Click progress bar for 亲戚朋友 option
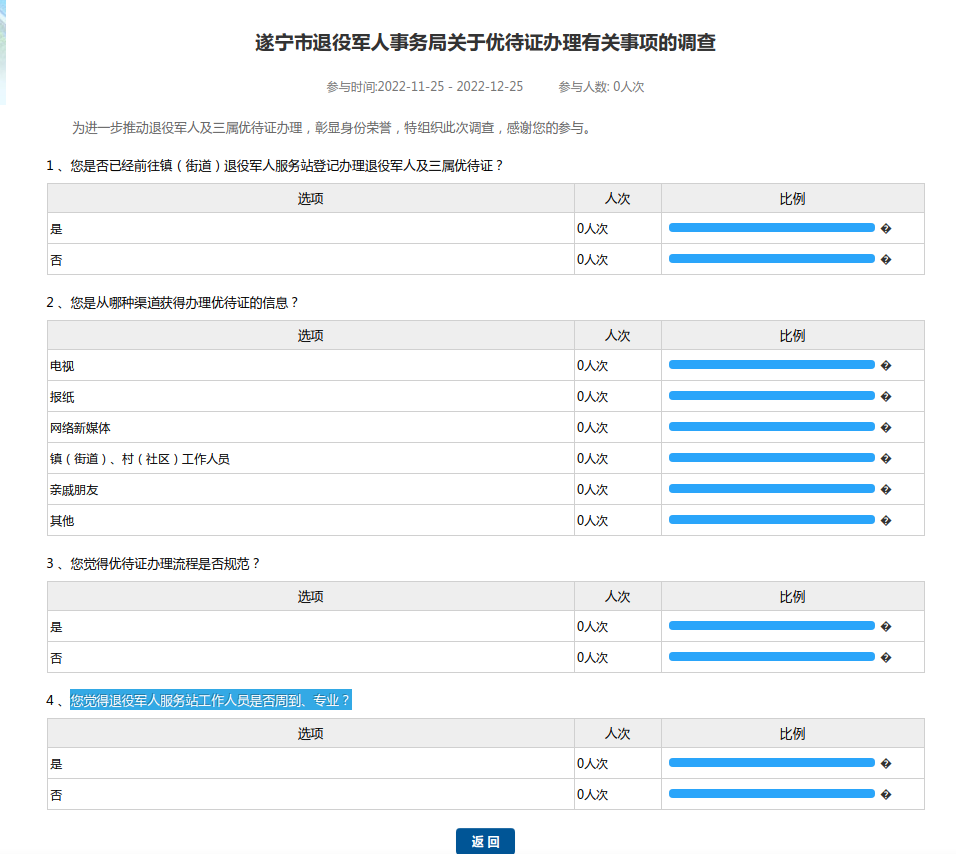 point(771,489)
